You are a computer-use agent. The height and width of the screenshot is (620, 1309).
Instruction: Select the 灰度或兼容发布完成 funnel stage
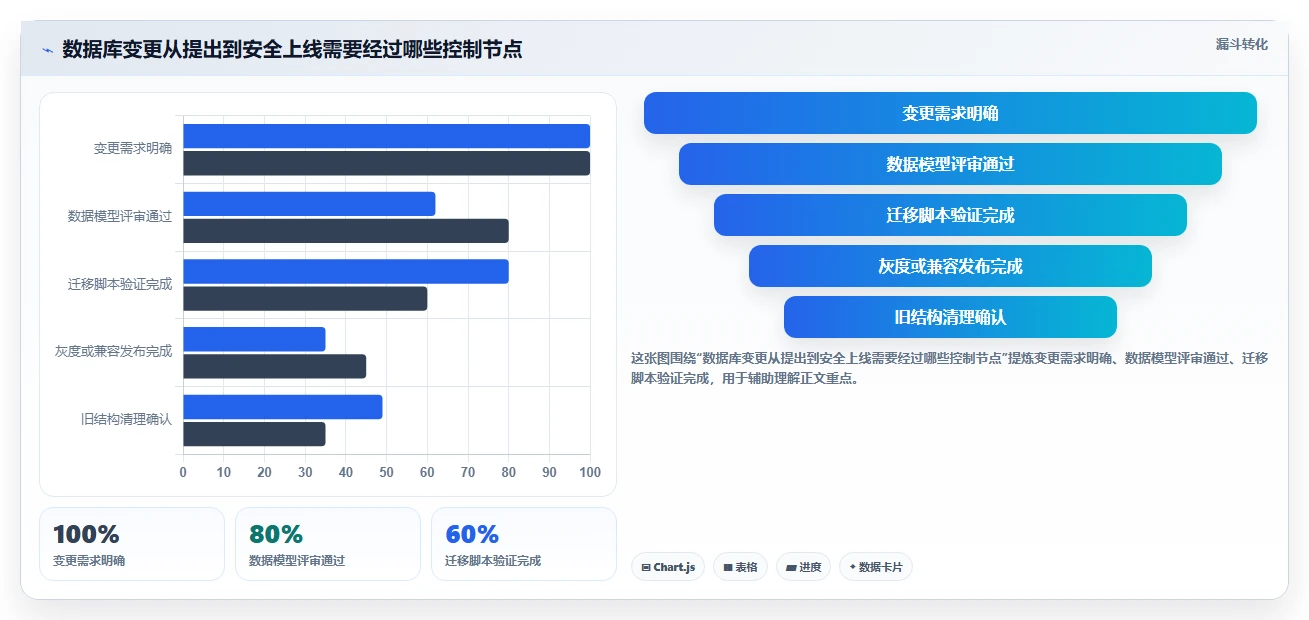(x=950, y=266)
